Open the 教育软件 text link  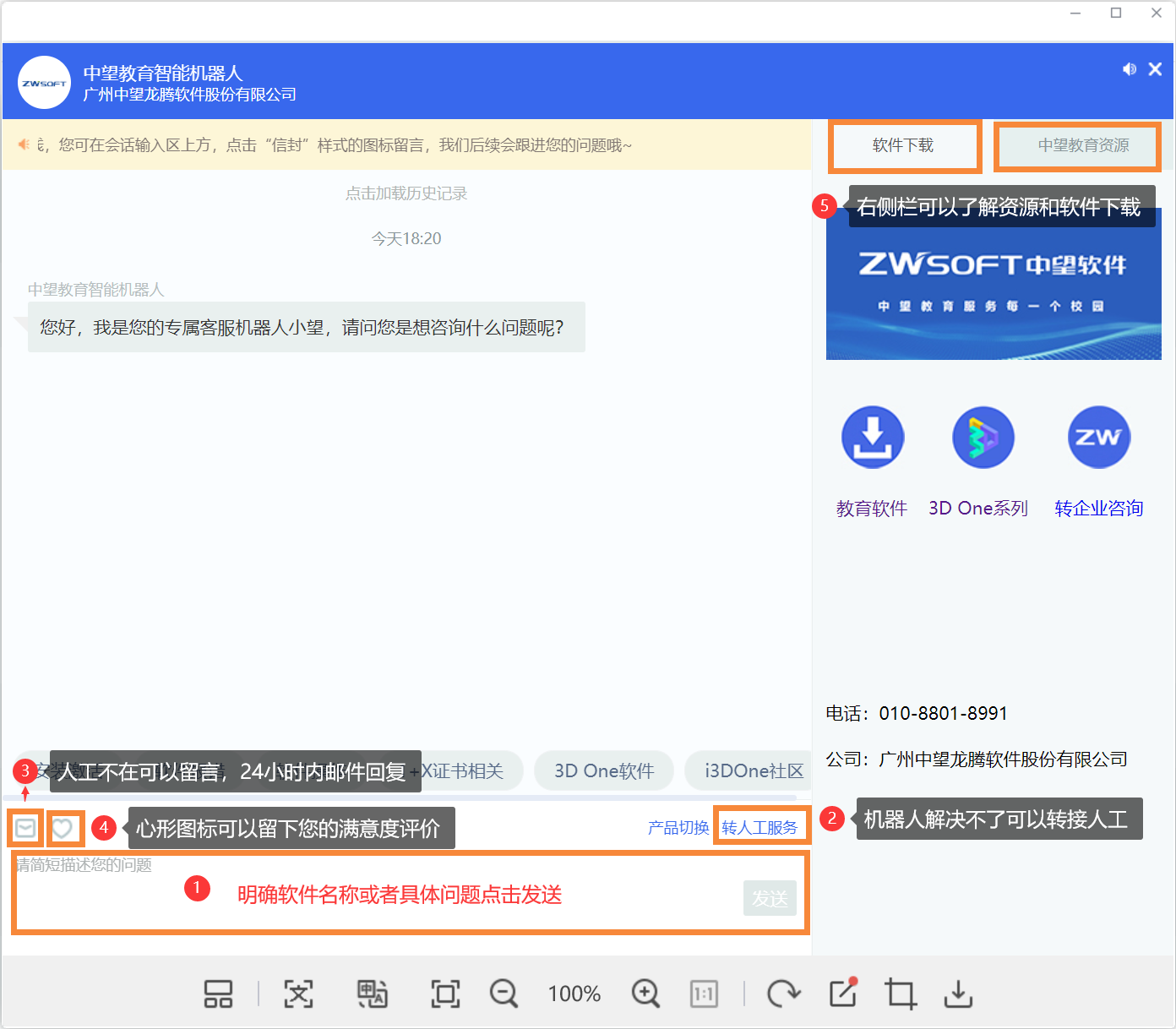[872, 509]
